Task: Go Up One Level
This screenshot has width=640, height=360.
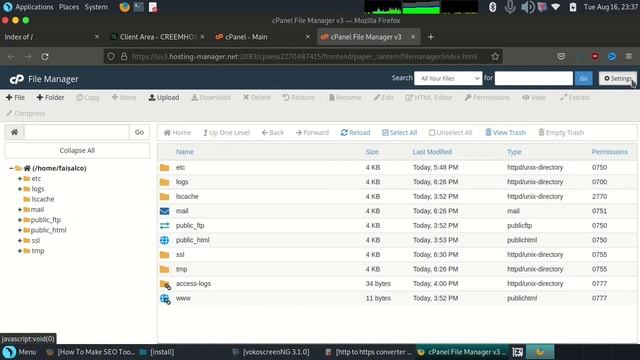Action: [x=227, y=133]
